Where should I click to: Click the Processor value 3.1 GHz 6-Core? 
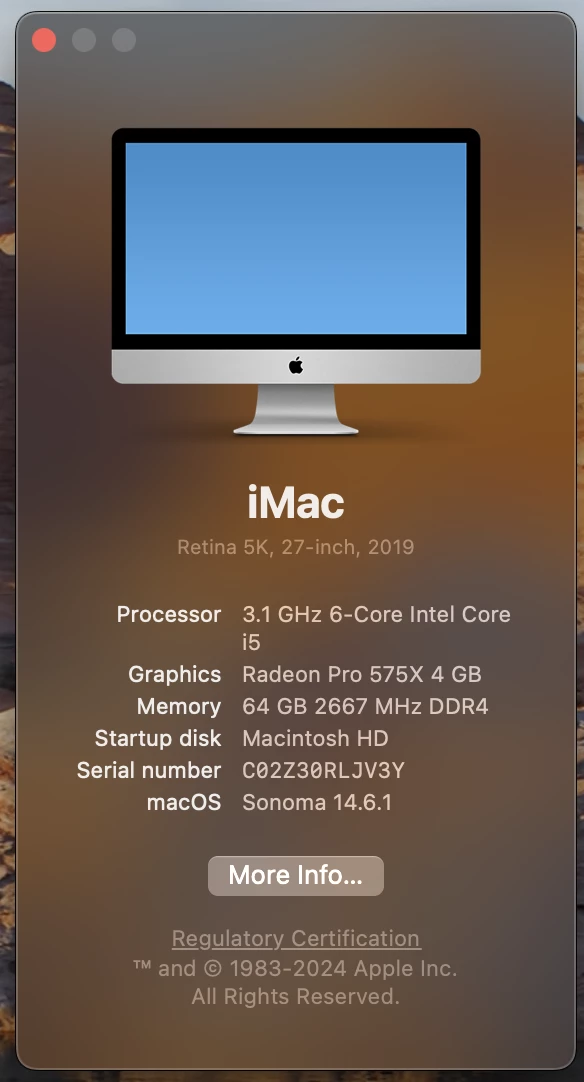[376, 627]
